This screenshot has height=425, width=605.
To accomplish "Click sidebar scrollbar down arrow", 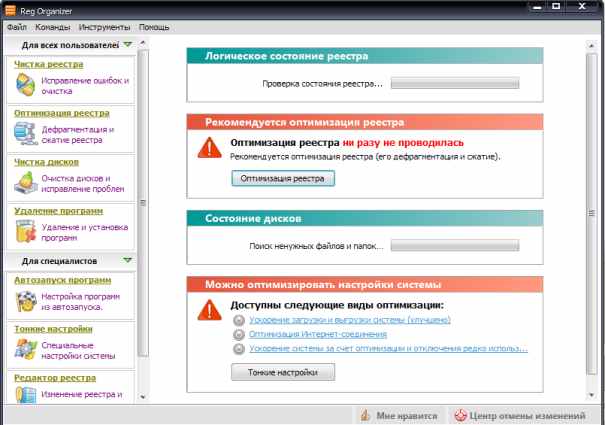I will pos(143,396).
